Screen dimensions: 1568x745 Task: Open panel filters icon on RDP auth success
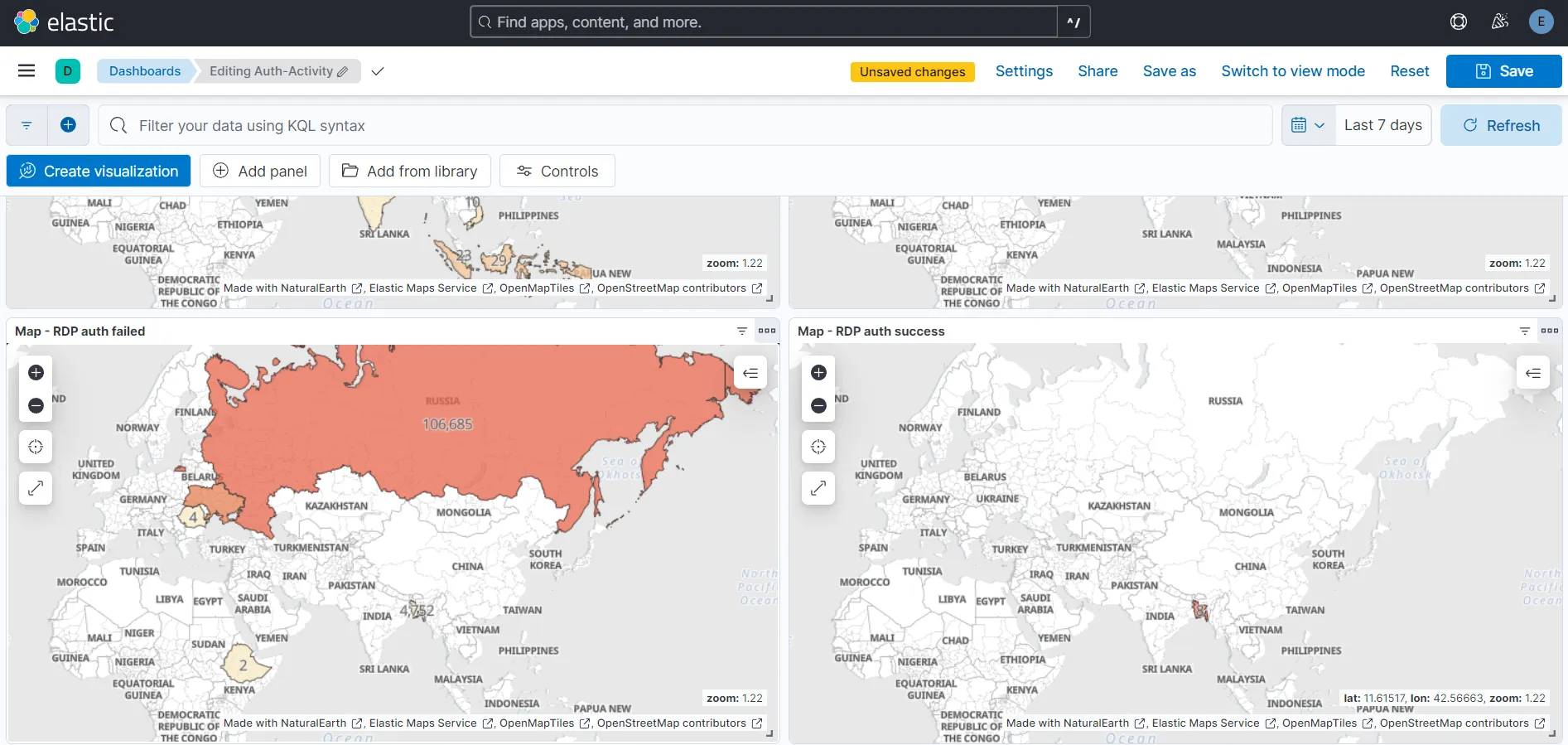(x=1525, y=331)
